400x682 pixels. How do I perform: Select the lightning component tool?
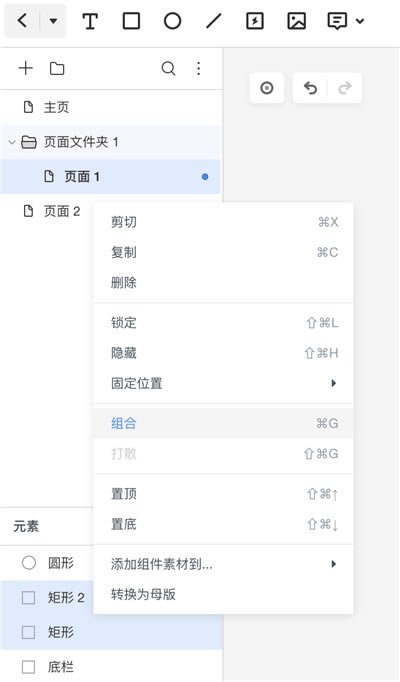point(255,21)
